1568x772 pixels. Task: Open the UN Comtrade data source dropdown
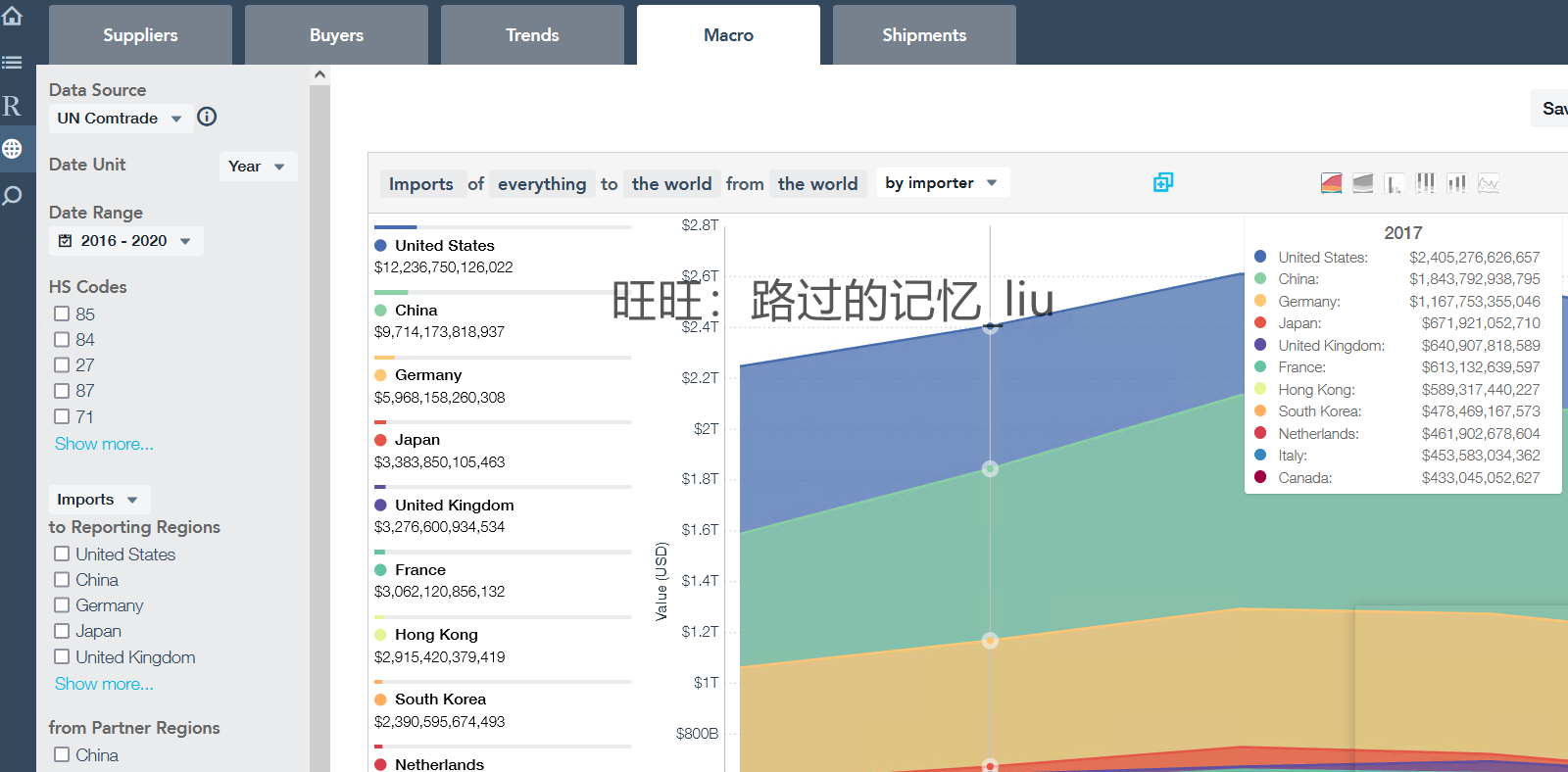point(120,118)
